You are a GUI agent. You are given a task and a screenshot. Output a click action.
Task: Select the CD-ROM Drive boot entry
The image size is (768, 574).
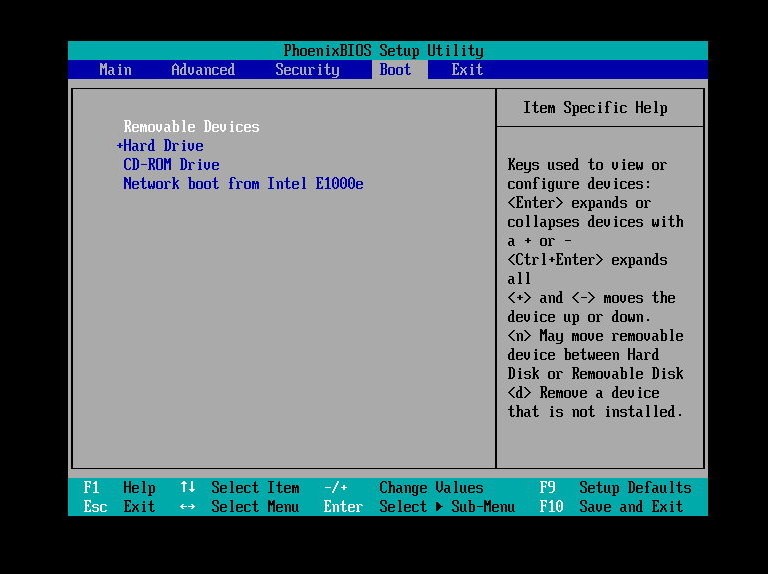point(171,165)
